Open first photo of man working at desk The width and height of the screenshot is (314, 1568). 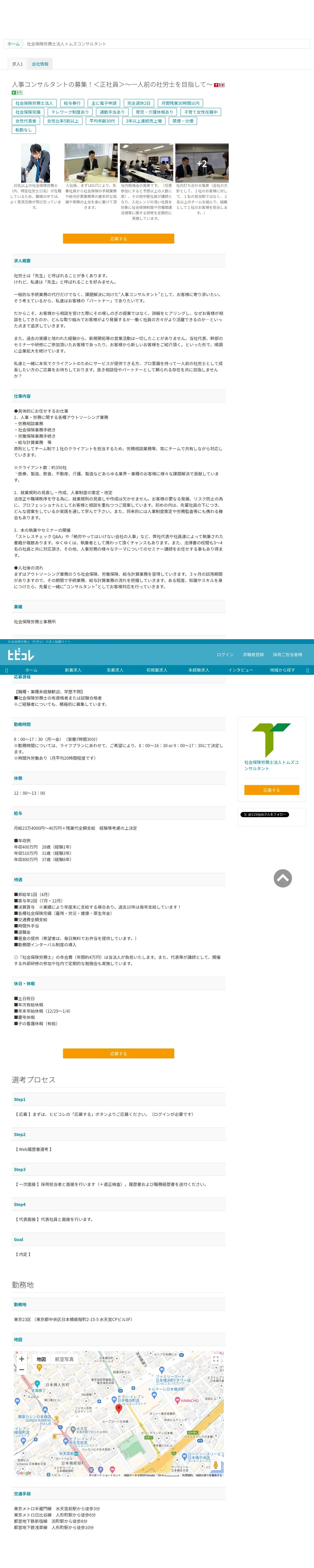[x=35, y=163]
